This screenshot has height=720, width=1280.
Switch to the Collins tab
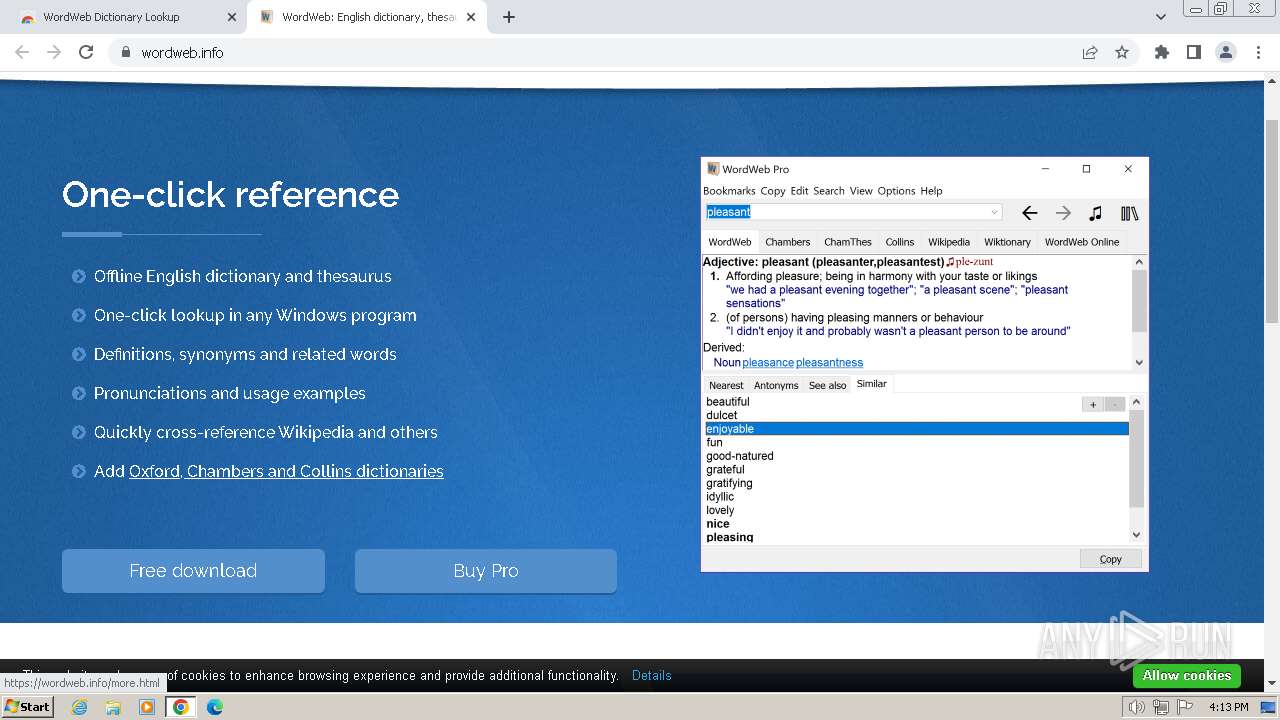click(x=900, y=242)
